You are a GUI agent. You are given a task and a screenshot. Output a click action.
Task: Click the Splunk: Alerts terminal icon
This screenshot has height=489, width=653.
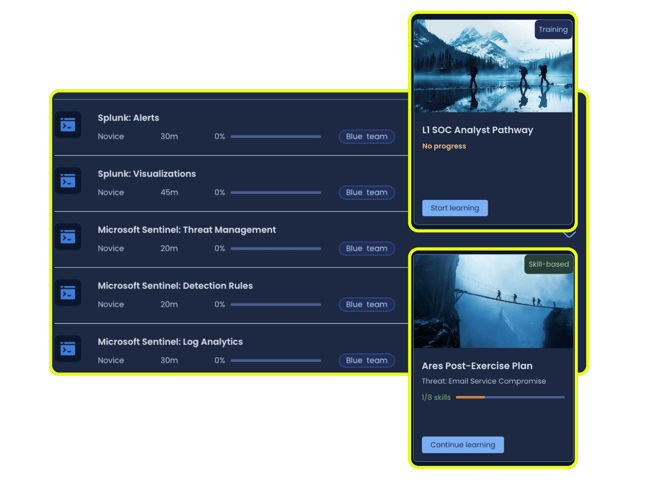68,126
